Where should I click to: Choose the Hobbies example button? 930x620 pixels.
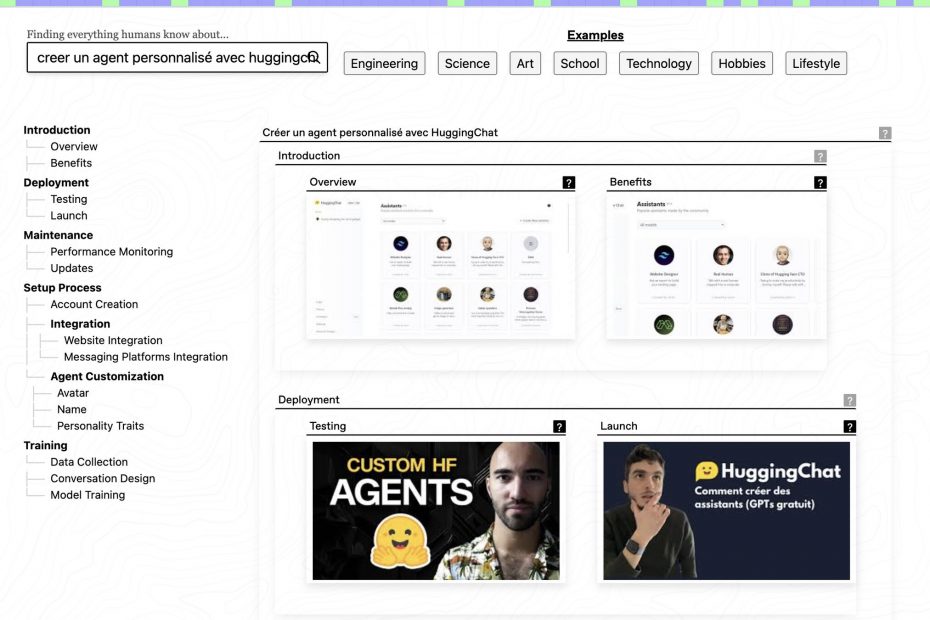click(741, 64)
